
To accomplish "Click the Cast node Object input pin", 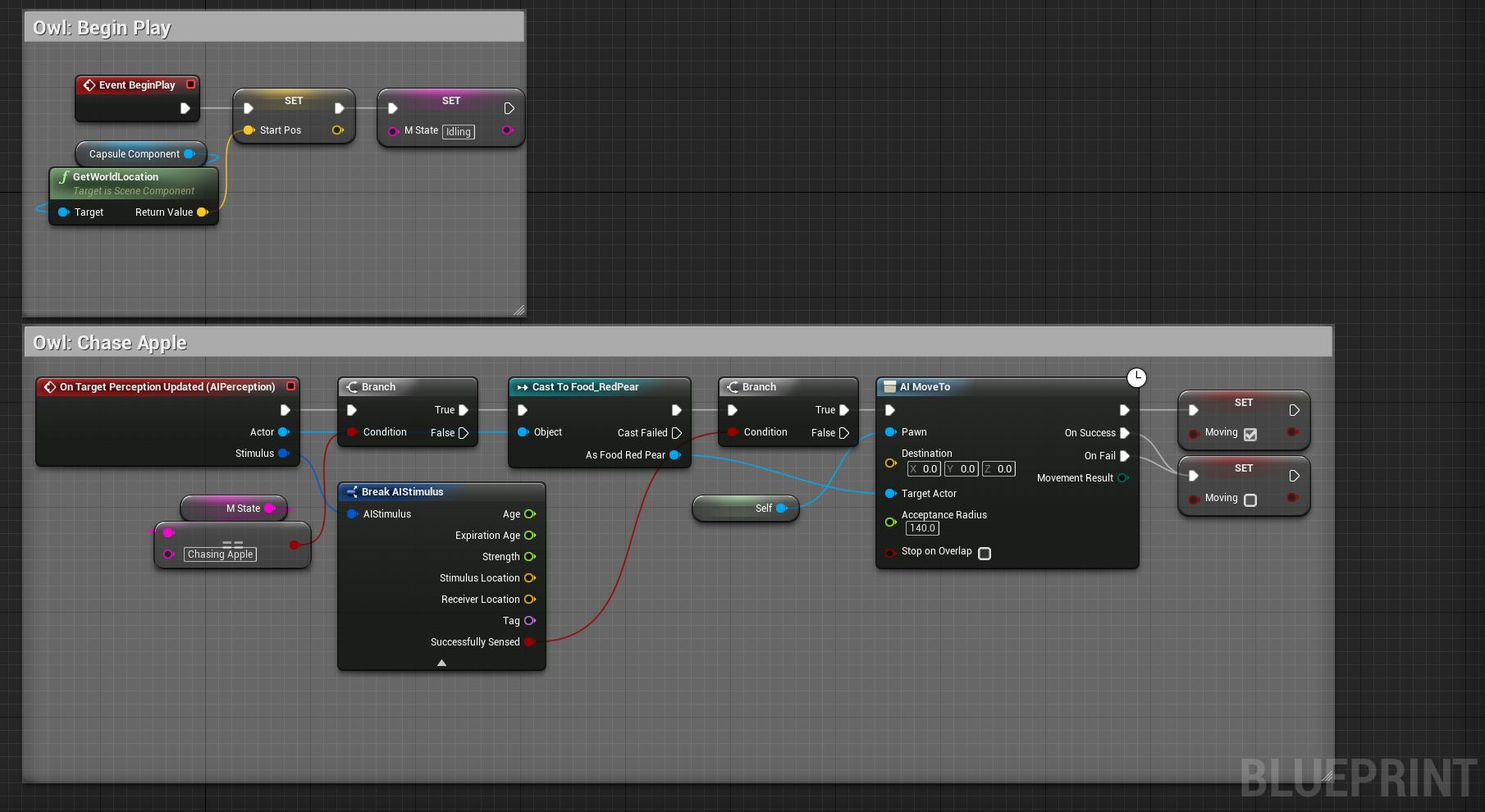I will (x=523, y=431).
